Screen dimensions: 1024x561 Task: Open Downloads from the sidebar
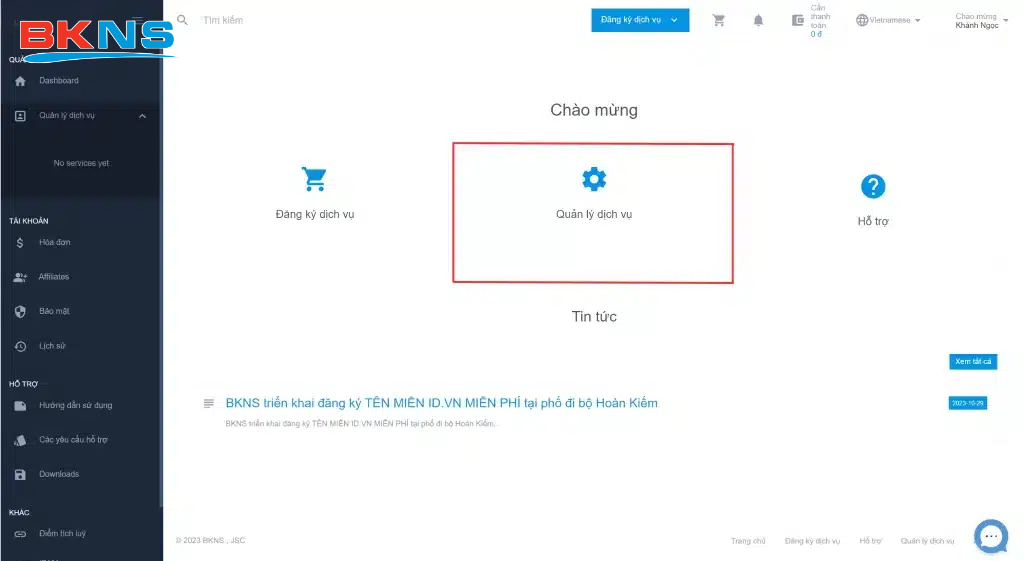[59, 474]
